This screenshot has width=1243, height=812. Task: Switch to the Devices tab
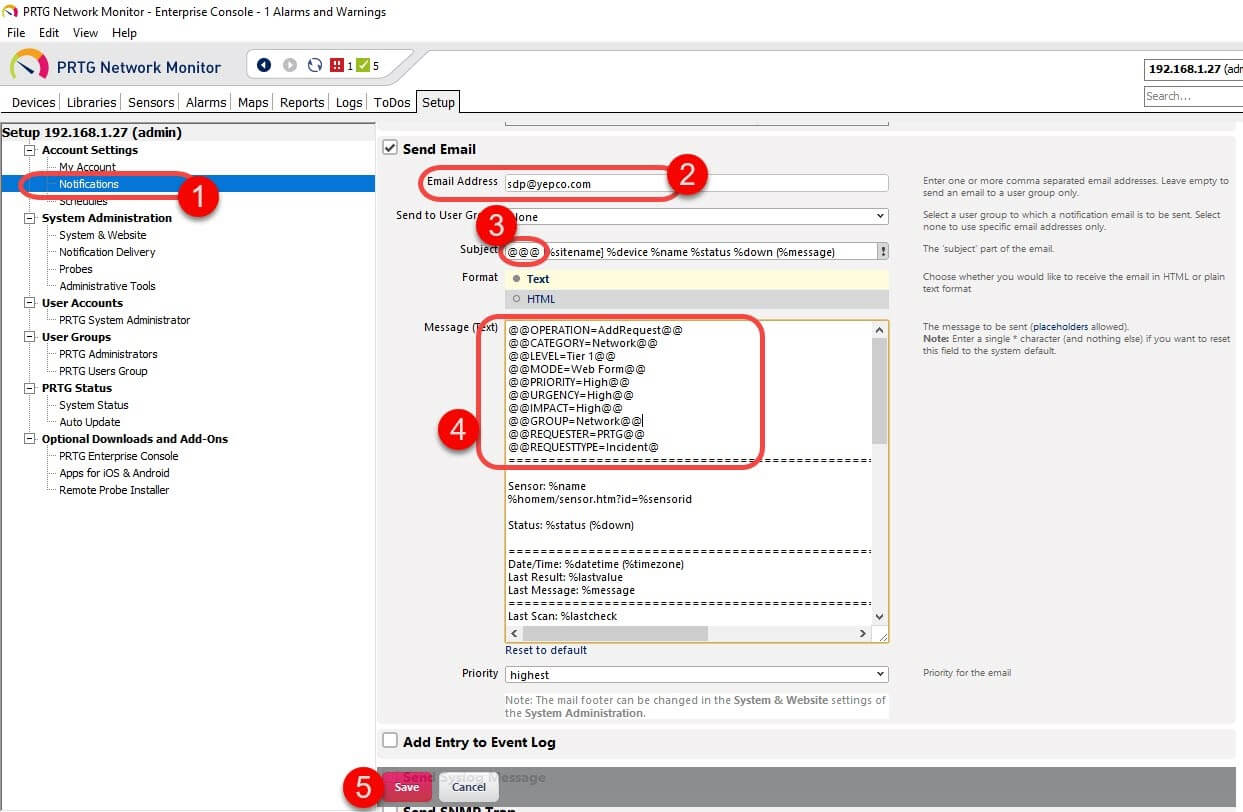click(x=33, y=102)
